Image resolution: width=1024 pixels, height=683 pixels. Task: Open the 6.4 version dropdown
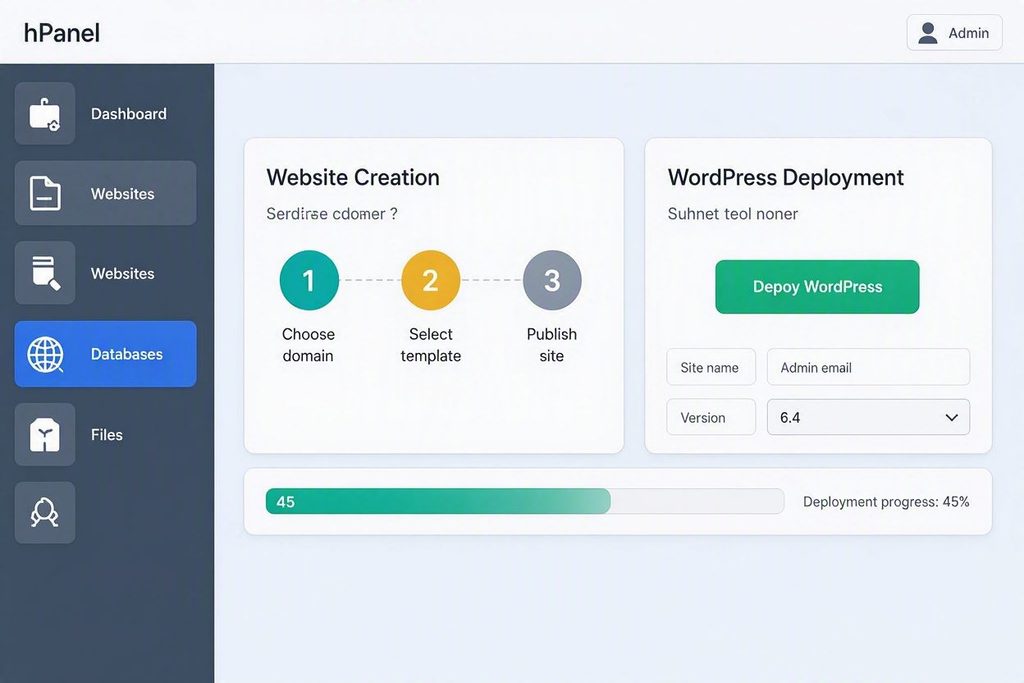click(868, 417)
